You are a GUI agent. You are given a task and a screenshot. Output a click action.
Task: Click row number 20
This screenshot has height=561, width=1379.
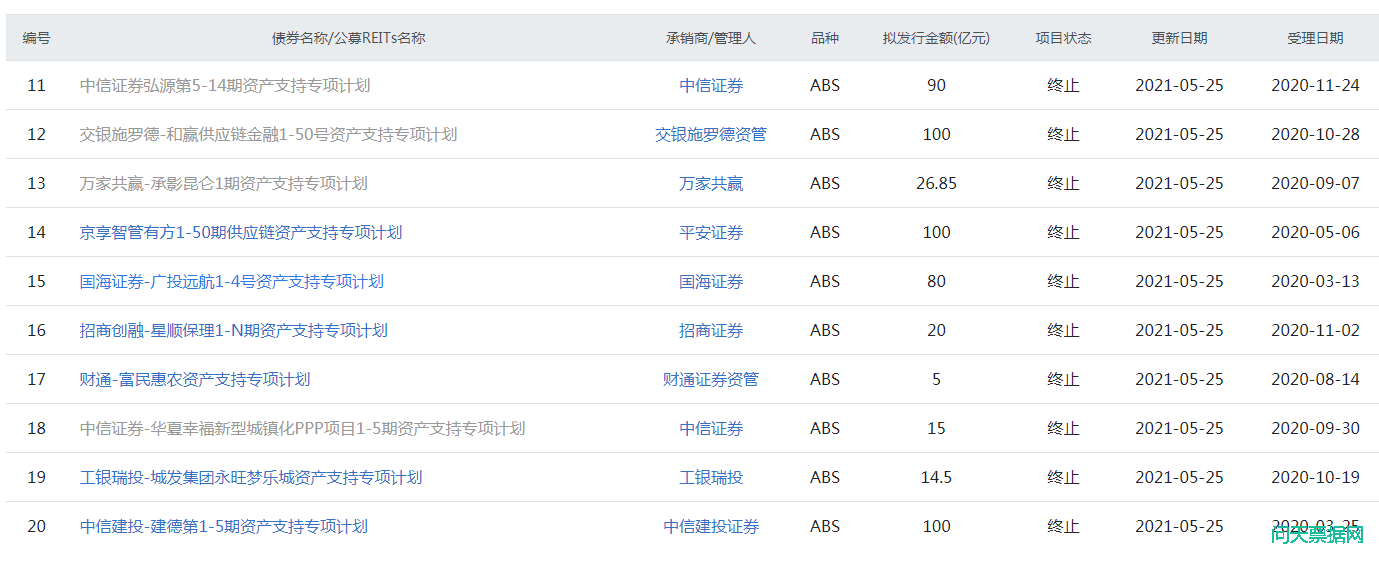37,527
